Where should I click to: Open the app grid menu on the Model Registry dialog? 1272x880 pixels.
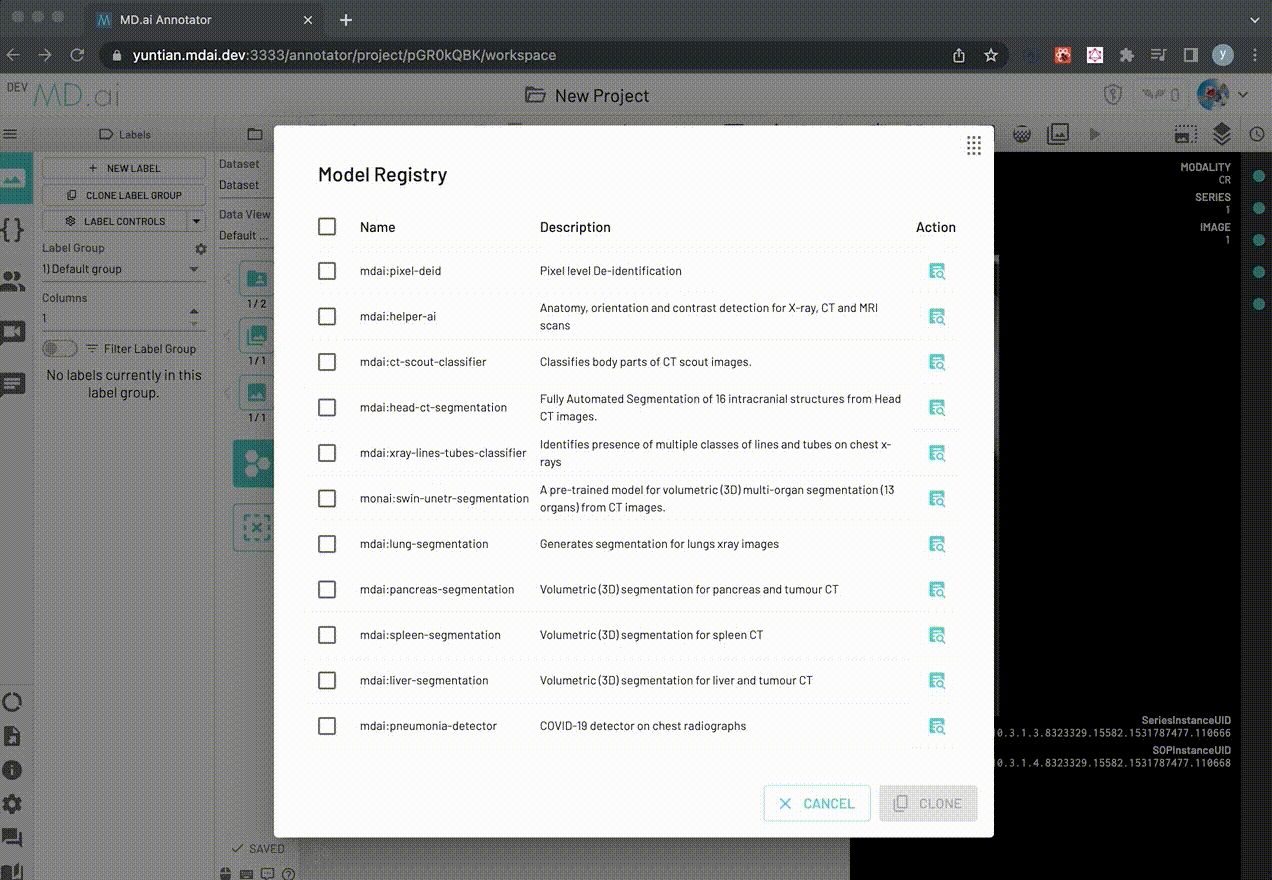coord(973,145)
